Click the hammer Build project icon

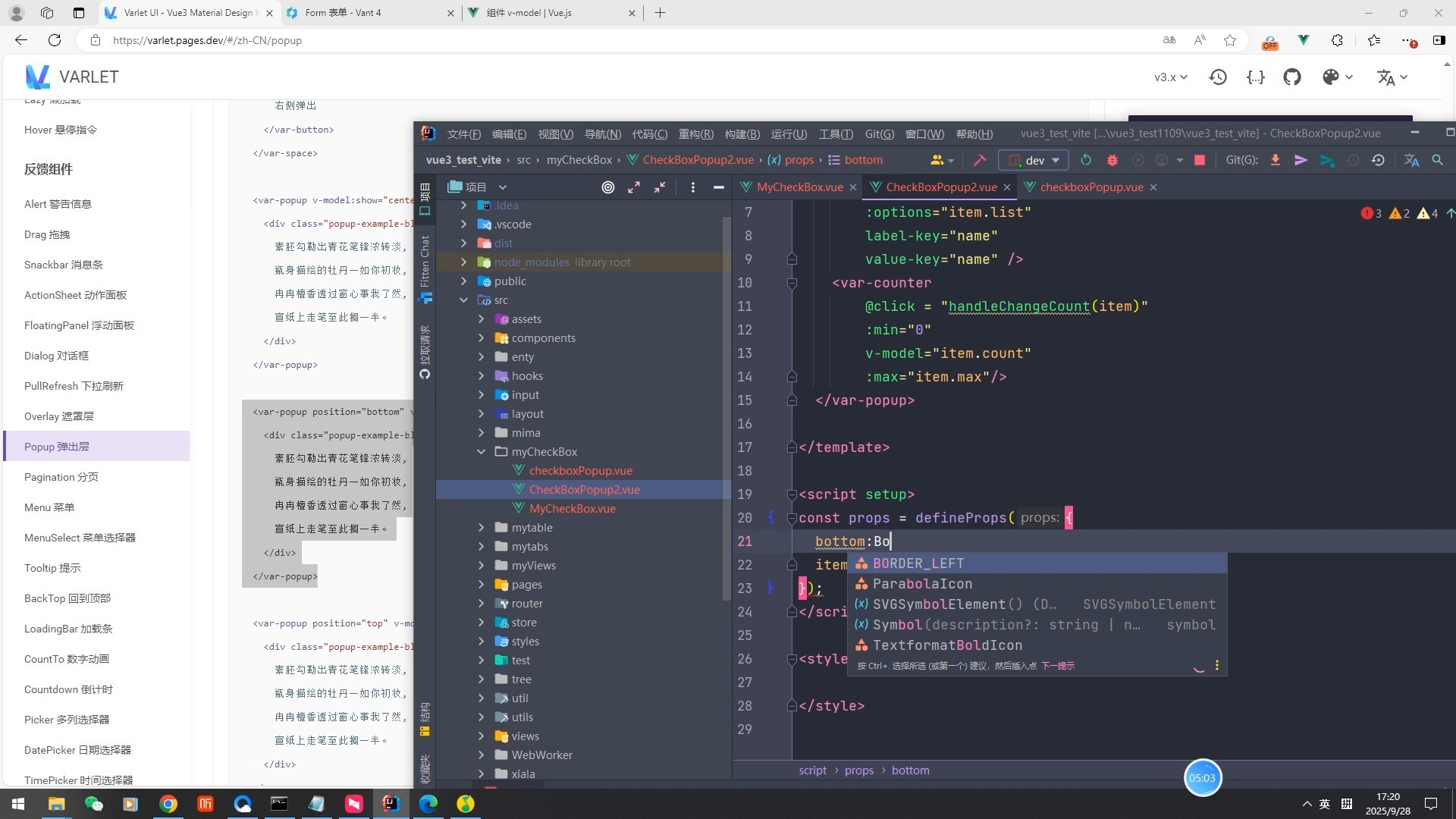pos(980,160)
